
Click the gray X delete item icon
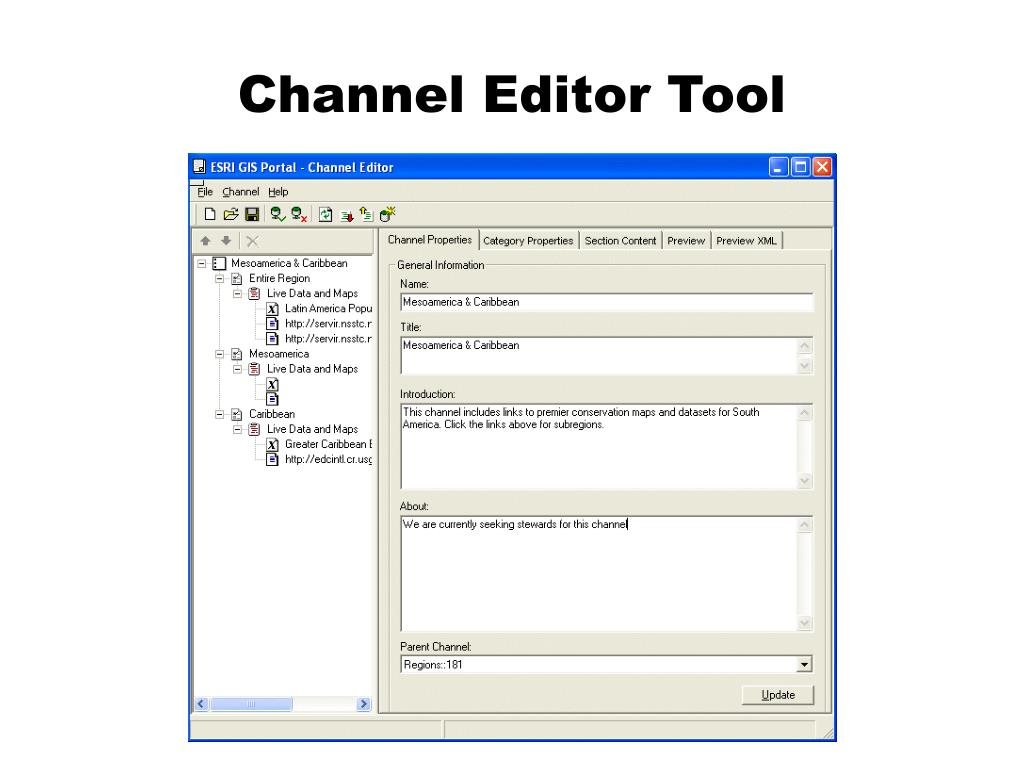click(x=252, y=241)
